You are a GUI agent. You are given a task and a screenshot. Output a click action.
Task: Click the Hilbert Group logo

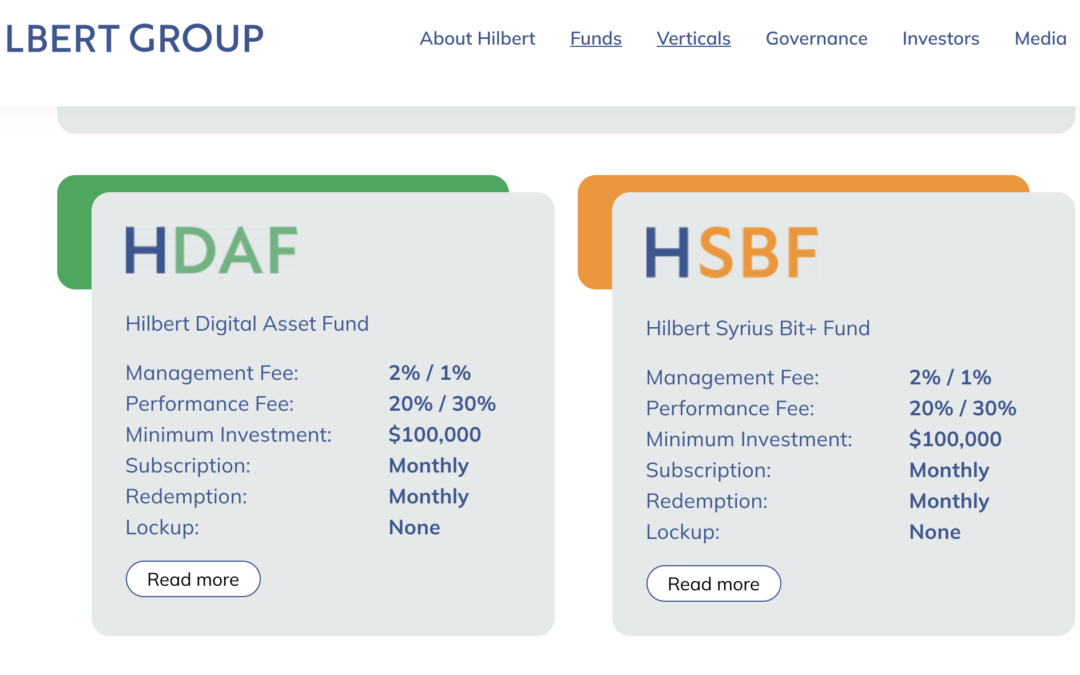[x=134, y=39]
